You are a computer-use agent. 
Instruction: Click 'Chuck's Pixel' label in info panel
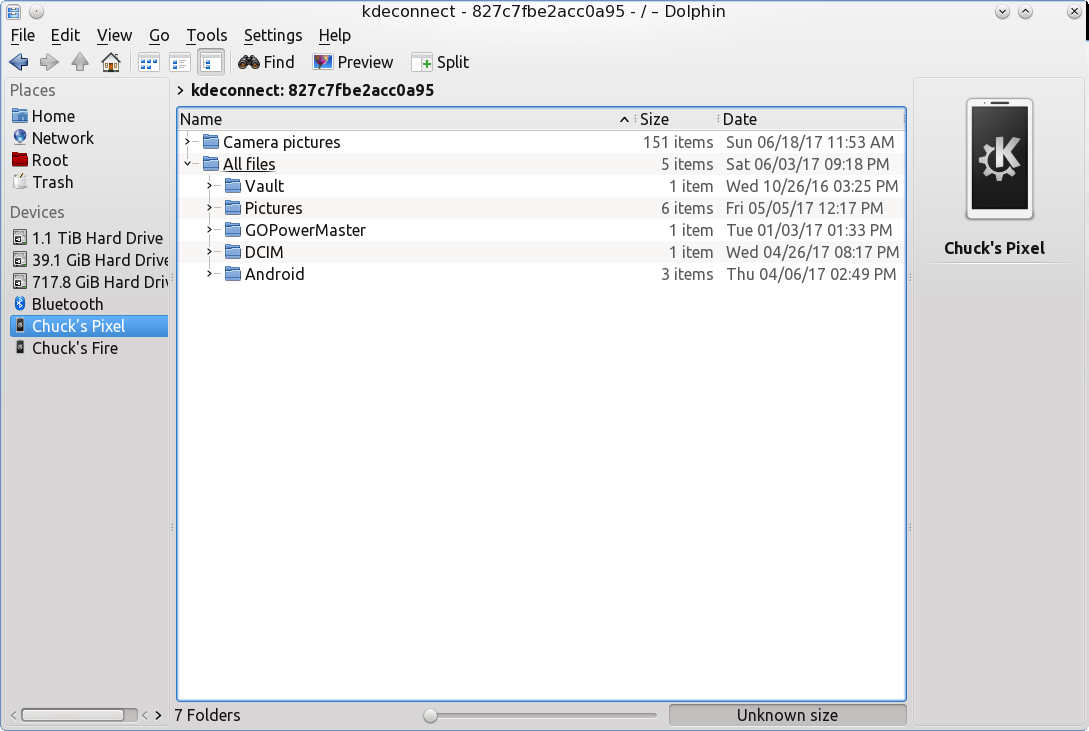pos(995,249)
